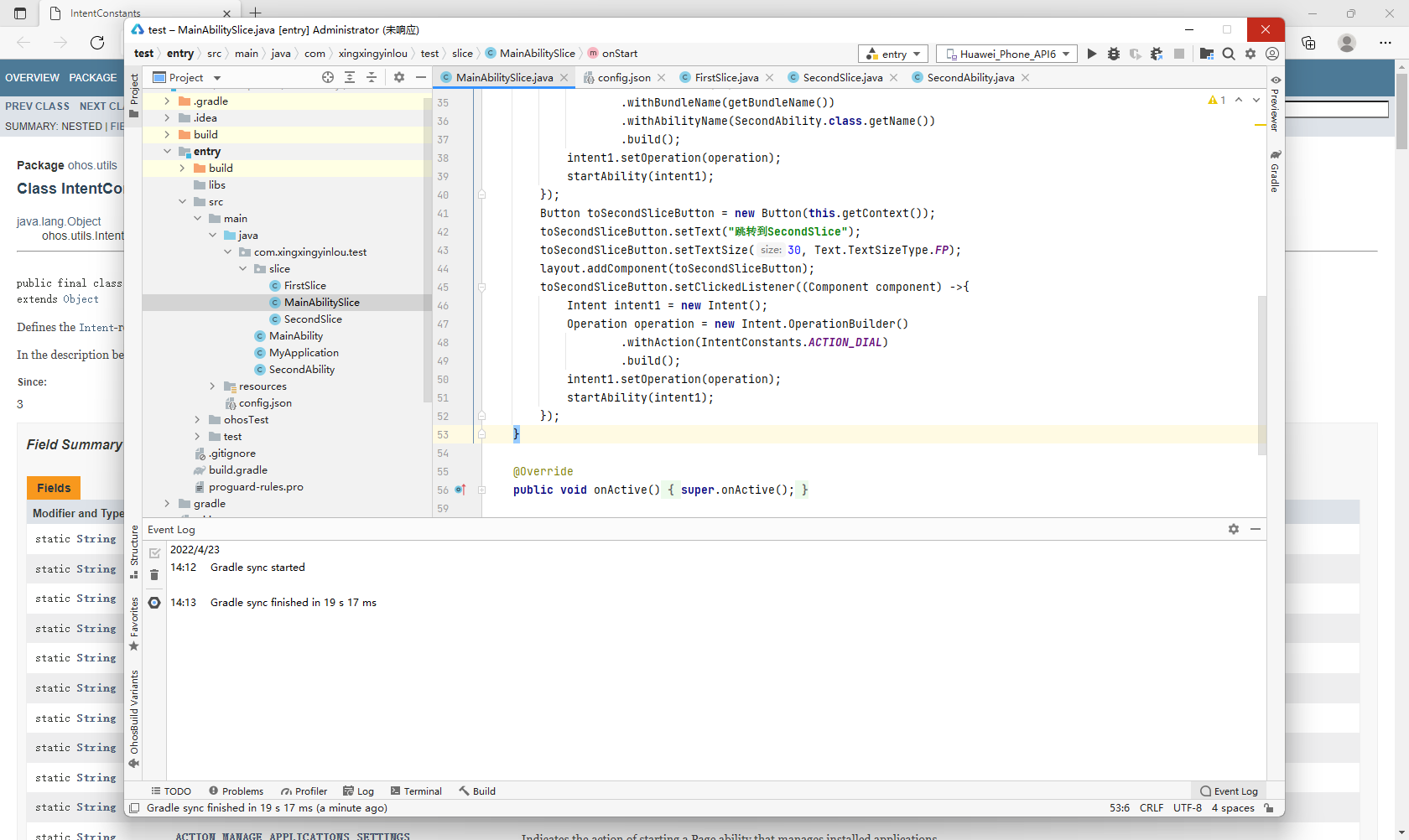Fold the onActive method at line 56
This screenshot has height=840, width=1409.
point(481,490)
